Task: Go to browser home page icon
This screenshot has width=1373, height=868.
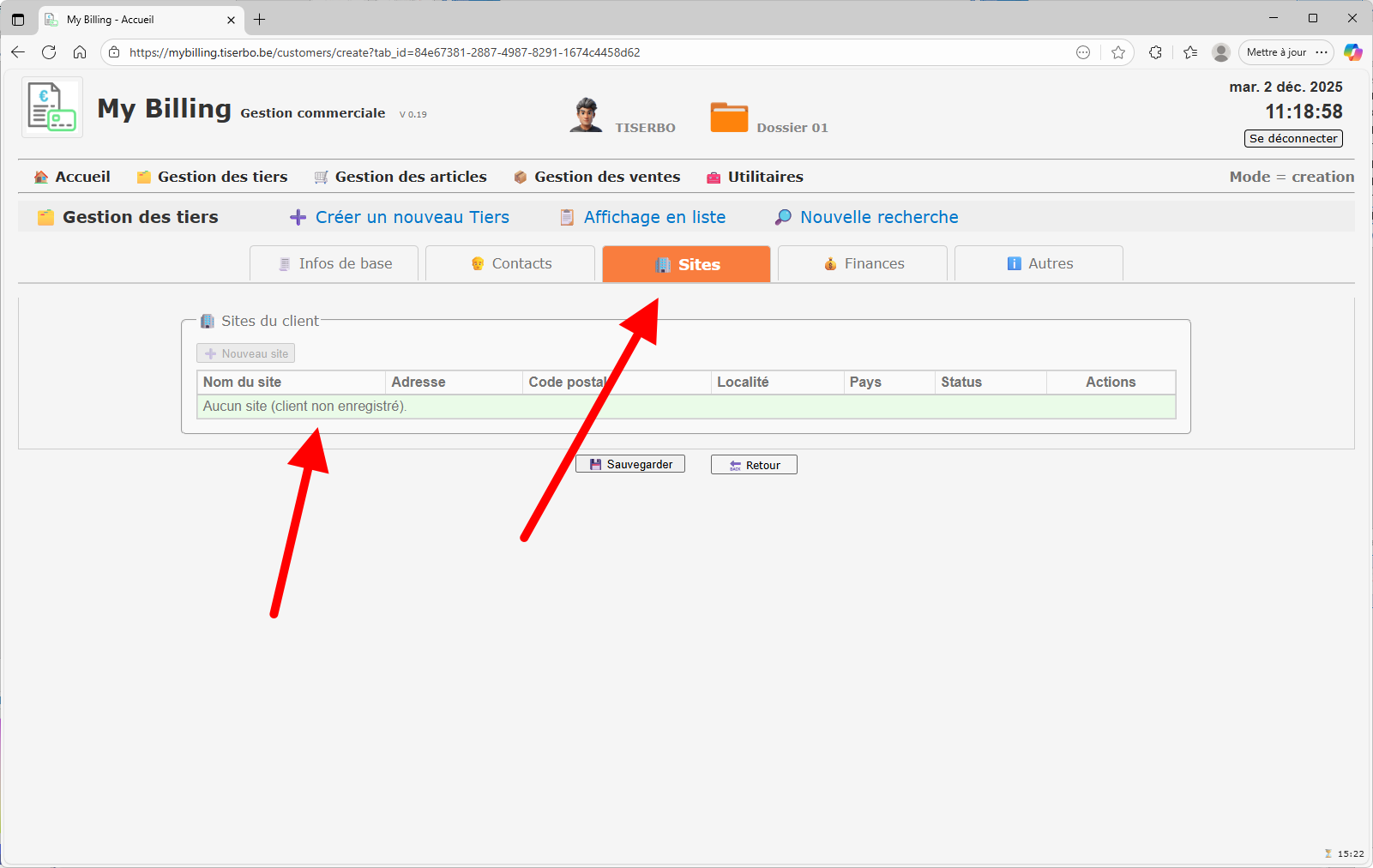Action: point(80,52)
